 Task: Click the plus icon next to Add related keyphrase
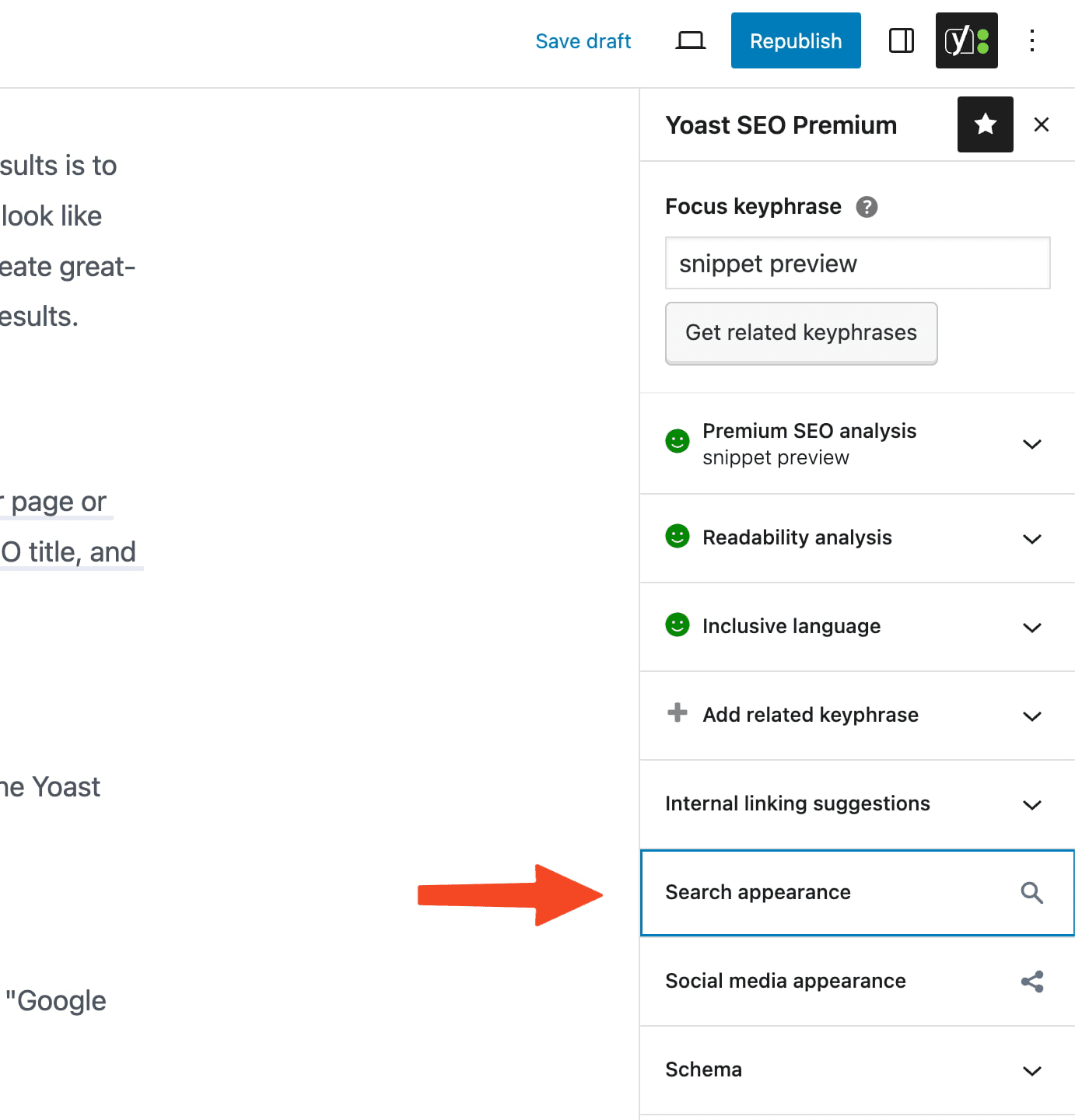click(677, 712)
